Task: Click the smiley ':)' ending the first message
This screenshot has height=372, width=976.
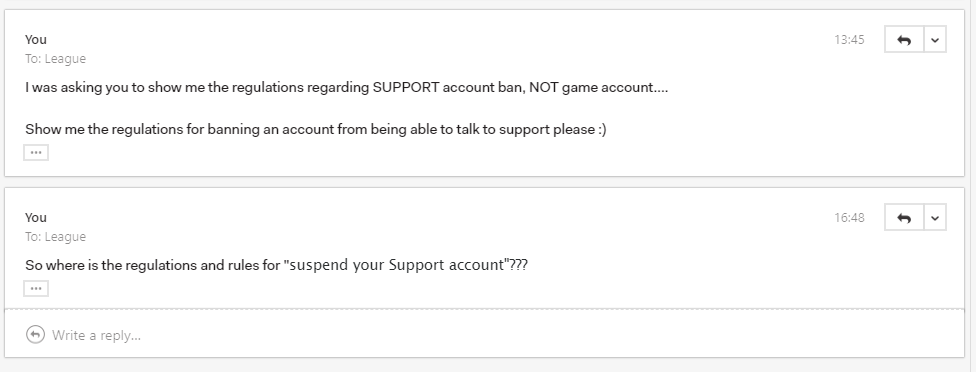Action: [x=601, y=129]
